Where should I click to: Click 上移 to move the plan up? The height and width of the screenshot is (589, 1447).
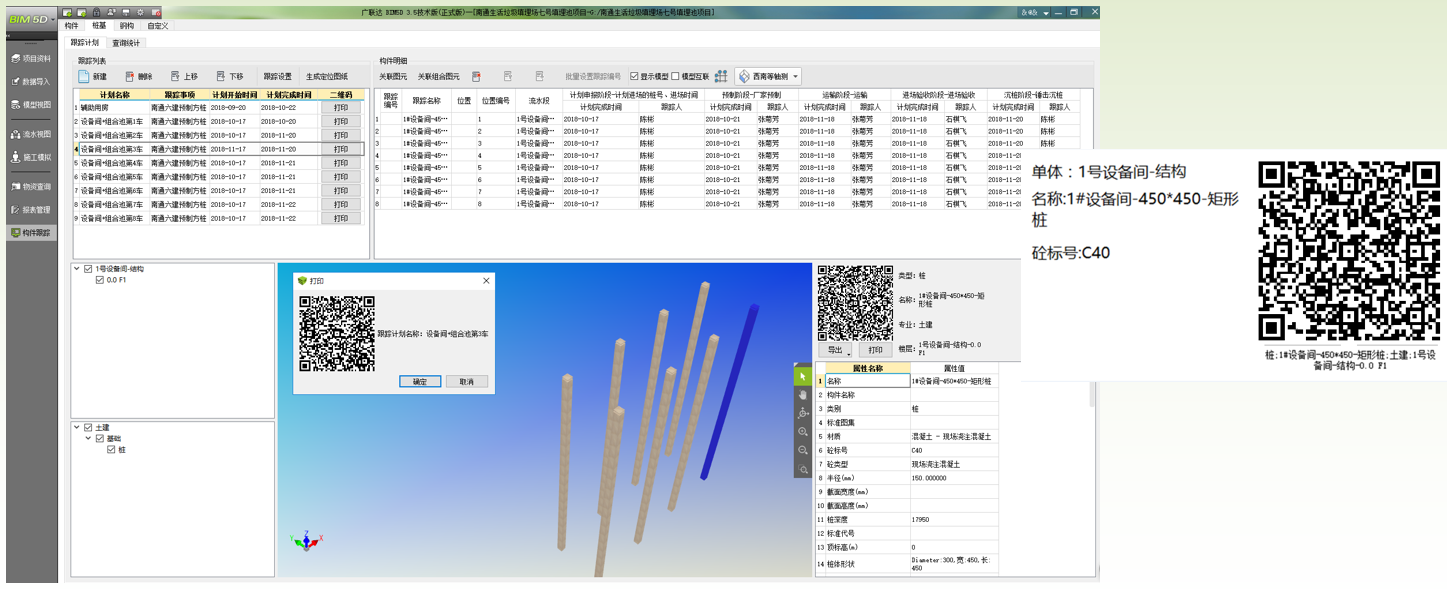pyautogui.click(x=184, y=76)
